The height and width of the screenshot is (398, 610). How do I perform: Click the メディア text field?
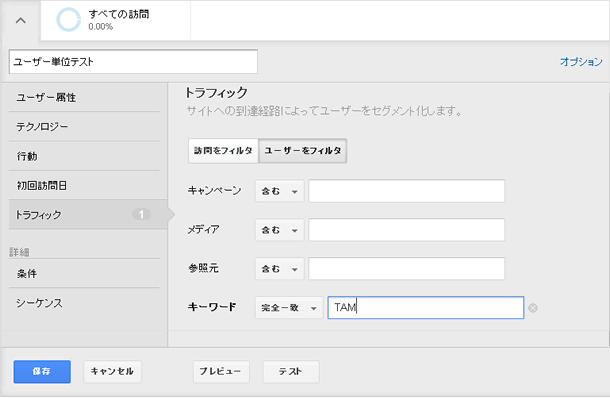coord(407,230)
